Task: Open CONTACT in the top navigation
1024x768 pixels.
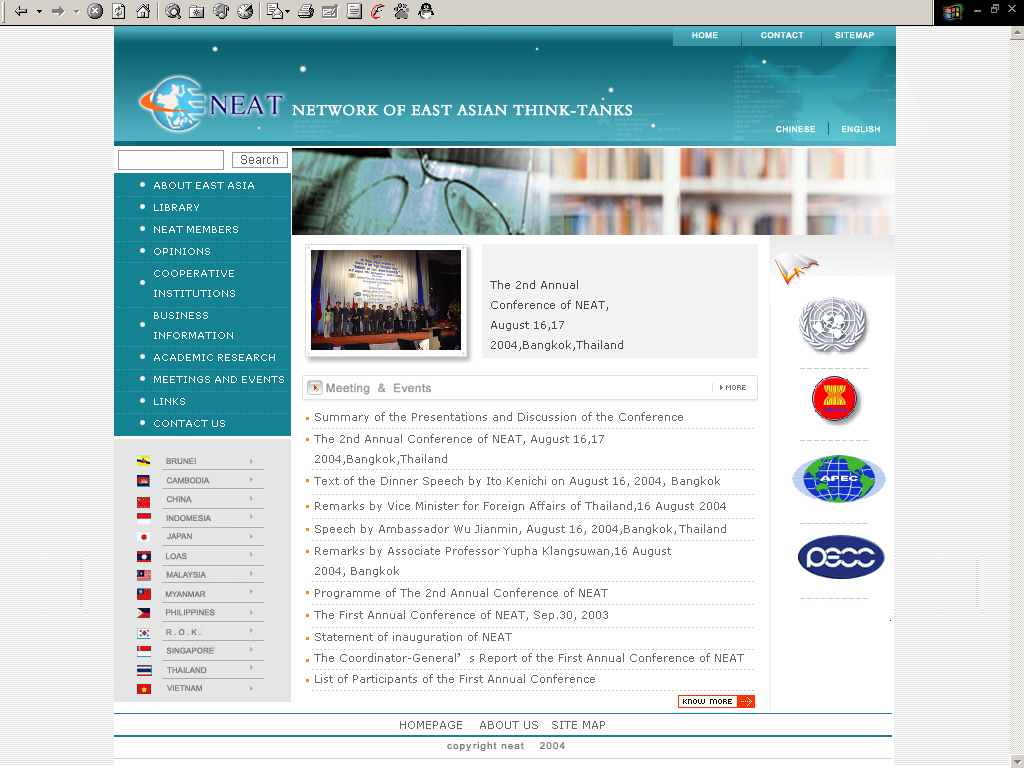Action: click(x=782, y=35)
